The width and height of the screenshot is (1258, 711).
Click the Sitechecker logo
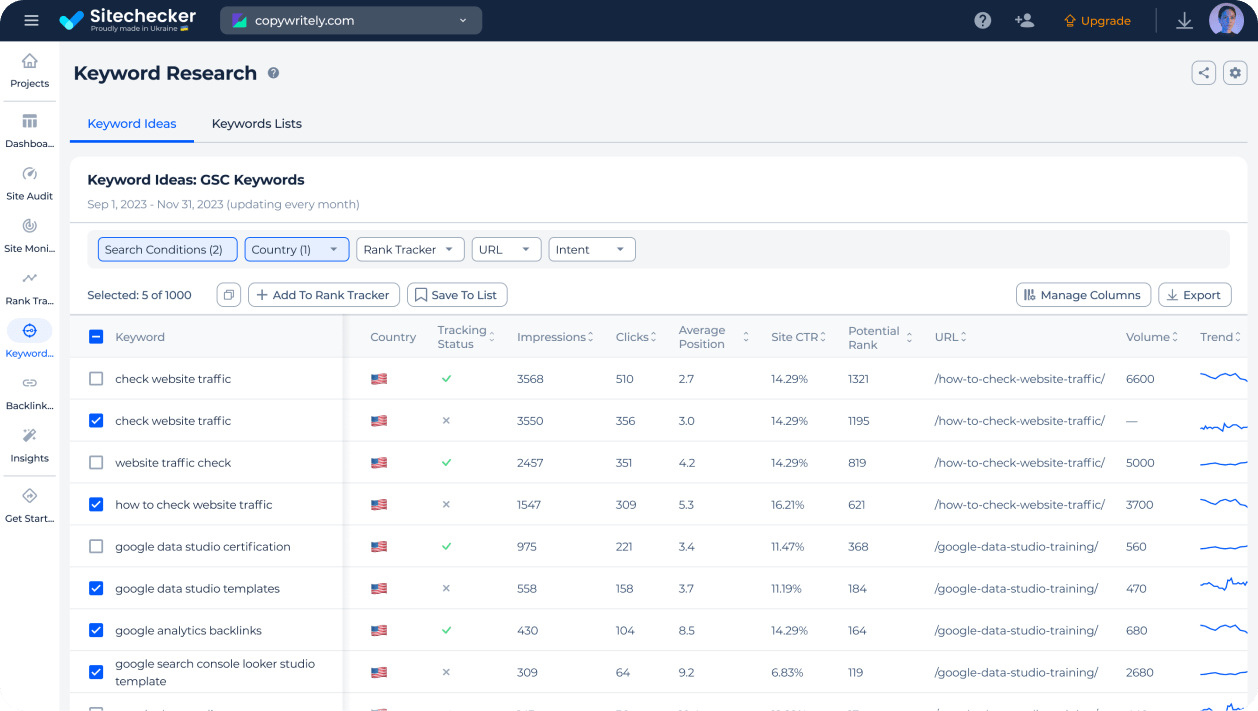point(127,20)
